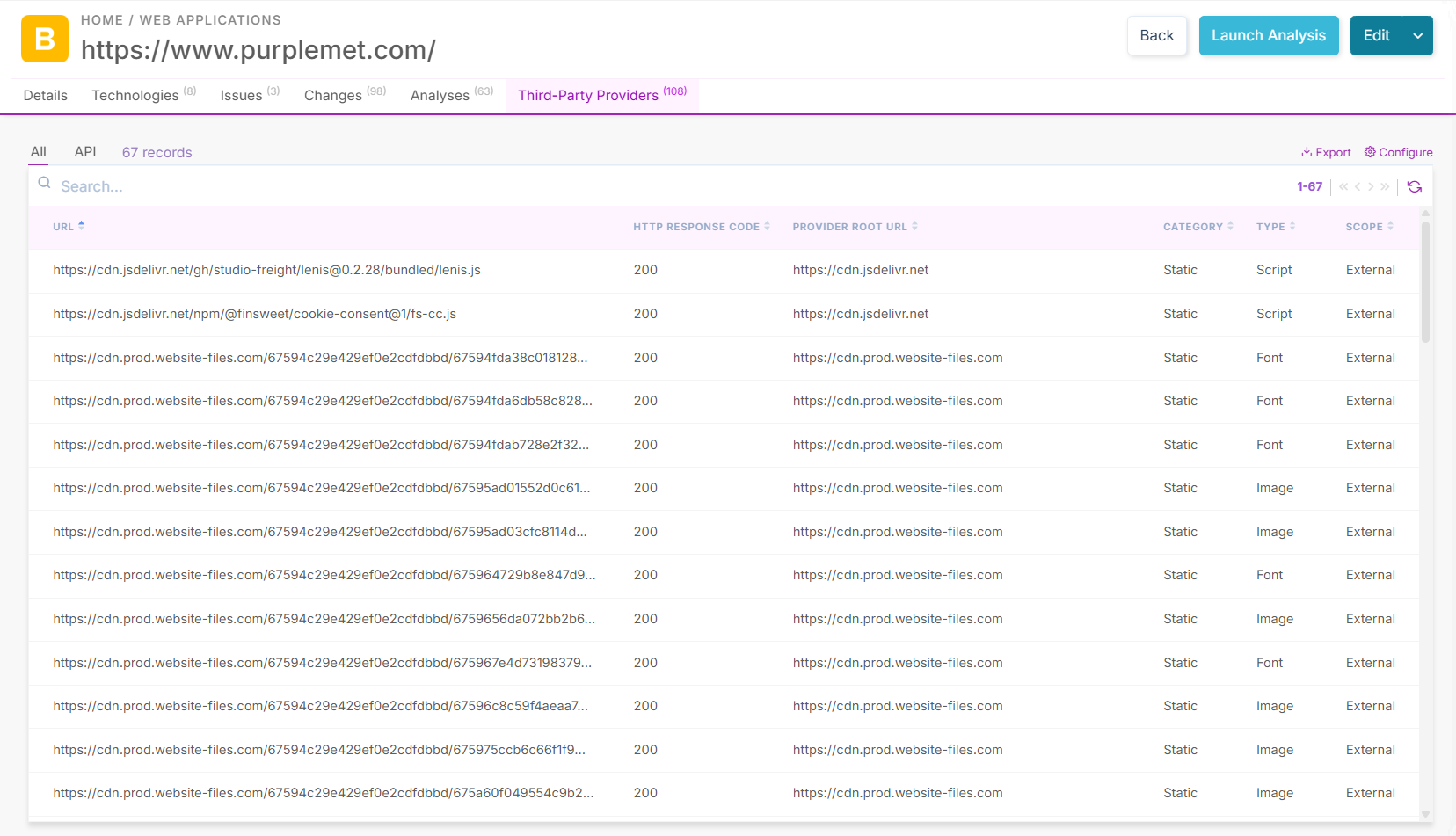The image size is (1456, 836).
Task: Click the Launch Analysis button
Action: click(x=1269, y=36)
